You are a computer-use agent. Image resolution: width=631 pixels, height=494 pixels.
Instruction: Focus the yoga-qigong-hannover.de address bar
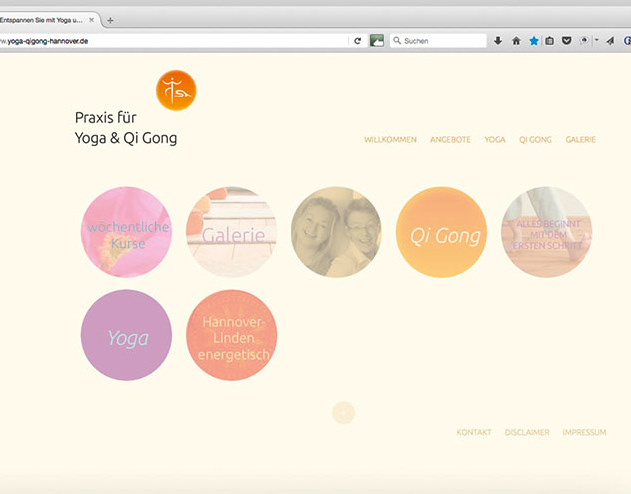[173, 41]
